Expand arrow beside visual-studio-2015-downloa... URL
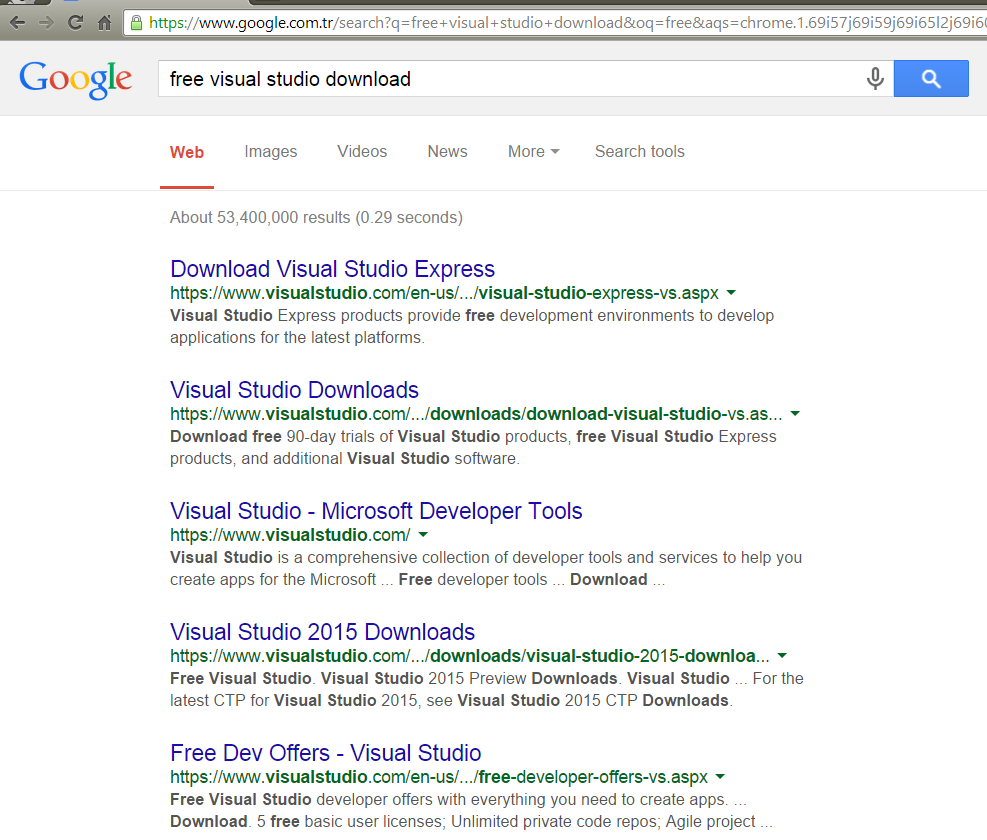 pyautogui.click(x=782, y=656)
